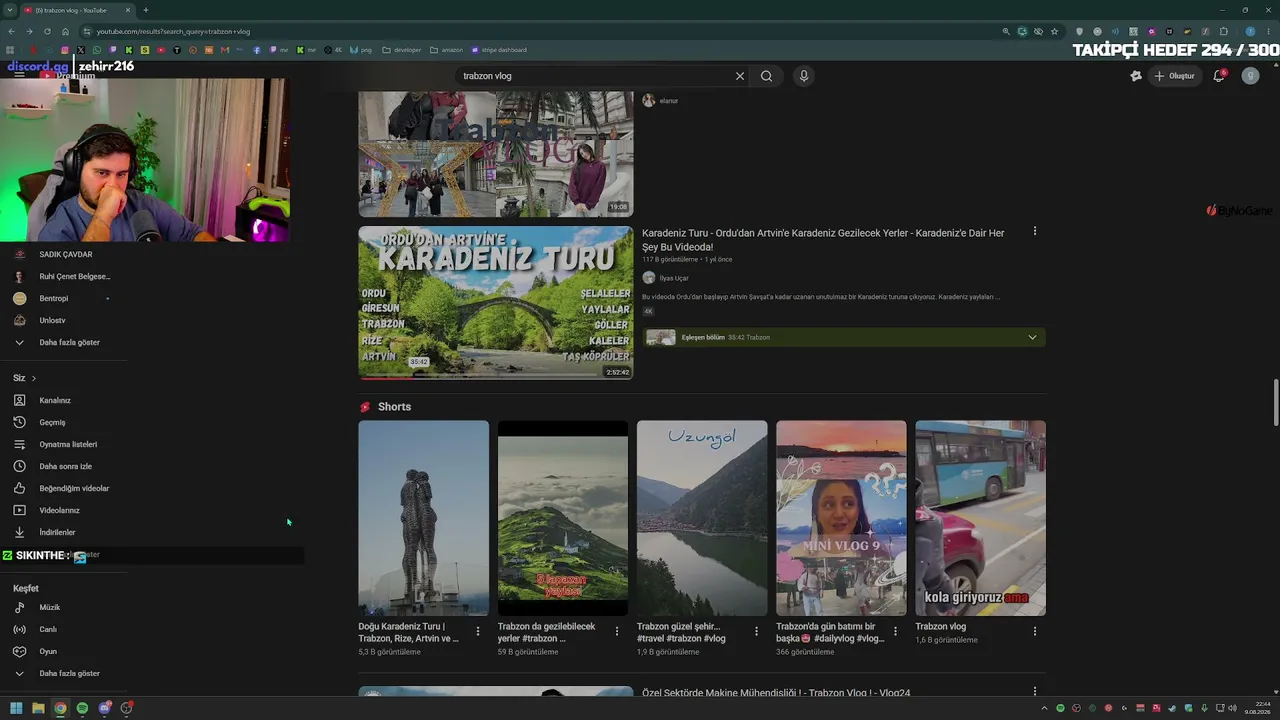Clear the trabzon vlog search text
The image size is (1280, 720).
(740, 76)
